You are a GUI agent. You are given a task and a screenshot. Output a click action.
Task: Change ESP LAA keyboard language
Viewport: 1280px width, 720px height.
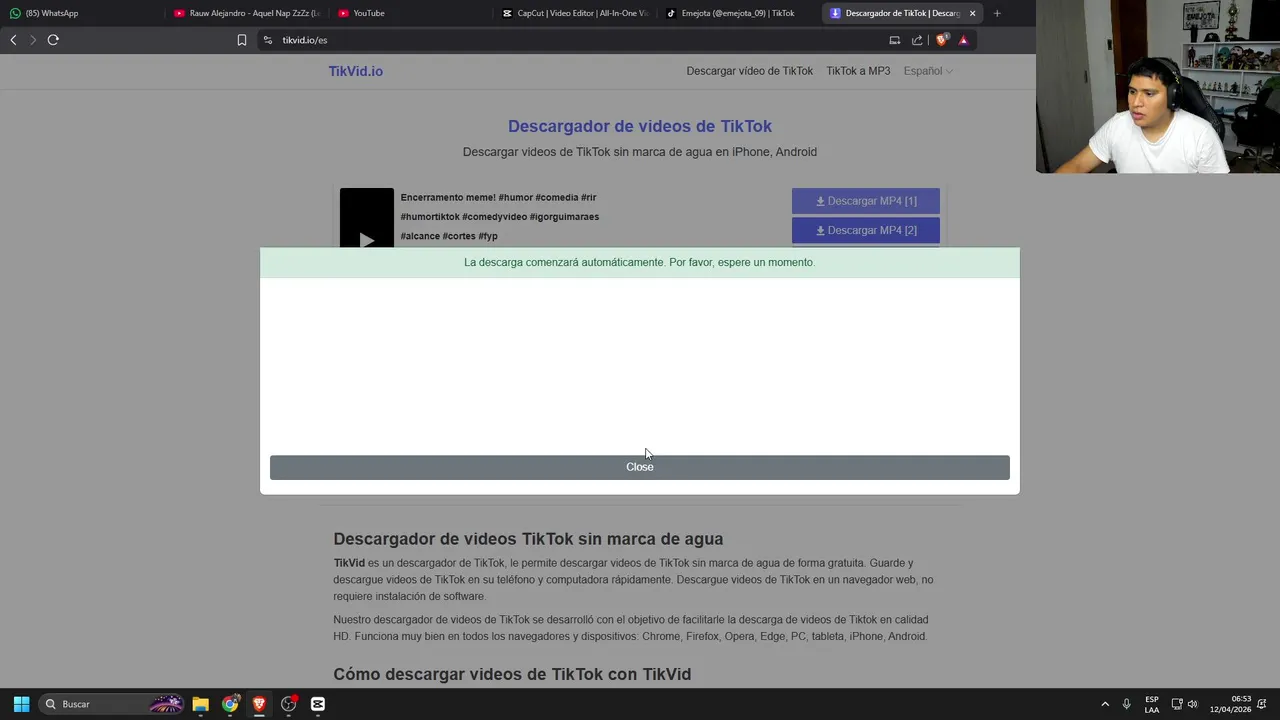(x=1152, y=704)
